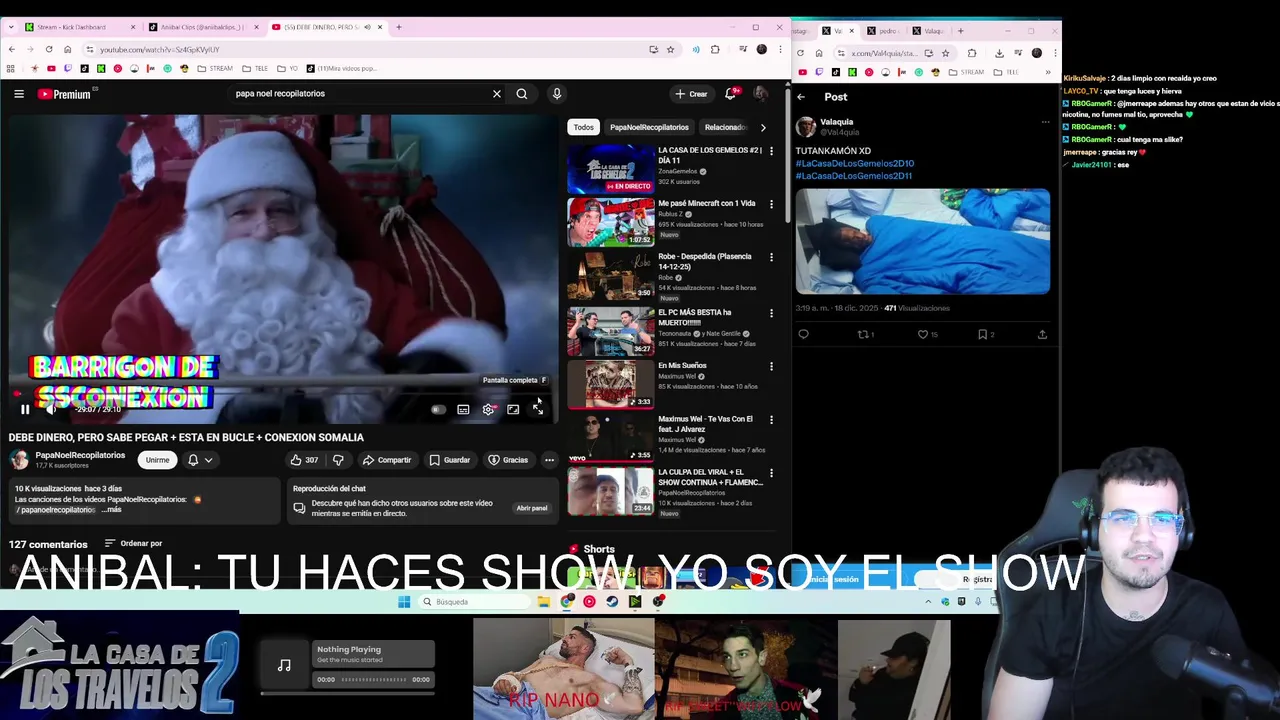Image resolution: width=1280 pixels, height=720 pixels.
Task: Share the X post
Action: pyautogui.click(x=1042, y=334)
